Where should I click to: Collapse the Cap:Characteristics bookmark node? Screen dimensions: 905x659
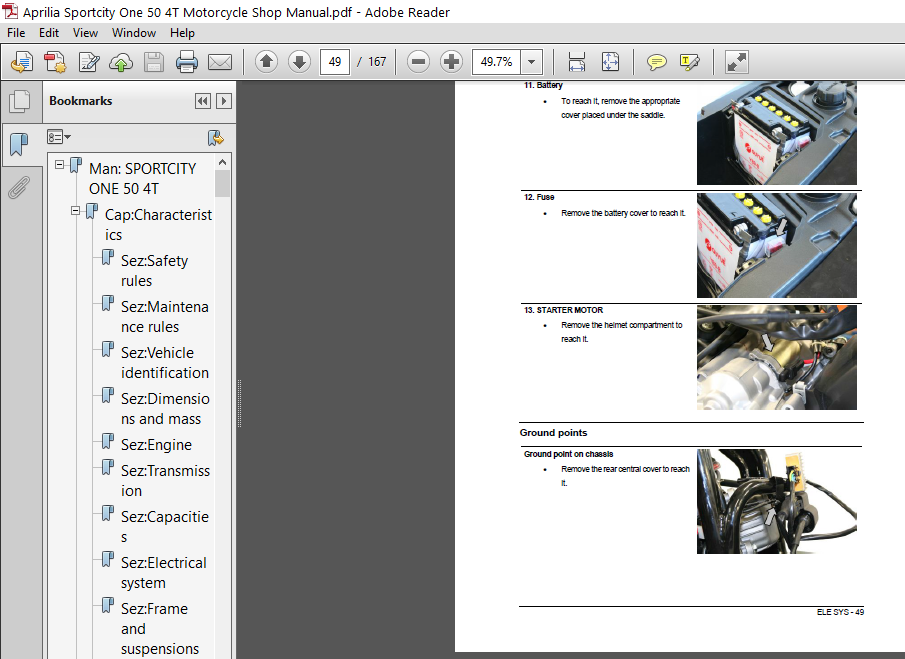(x=76, y=211)
